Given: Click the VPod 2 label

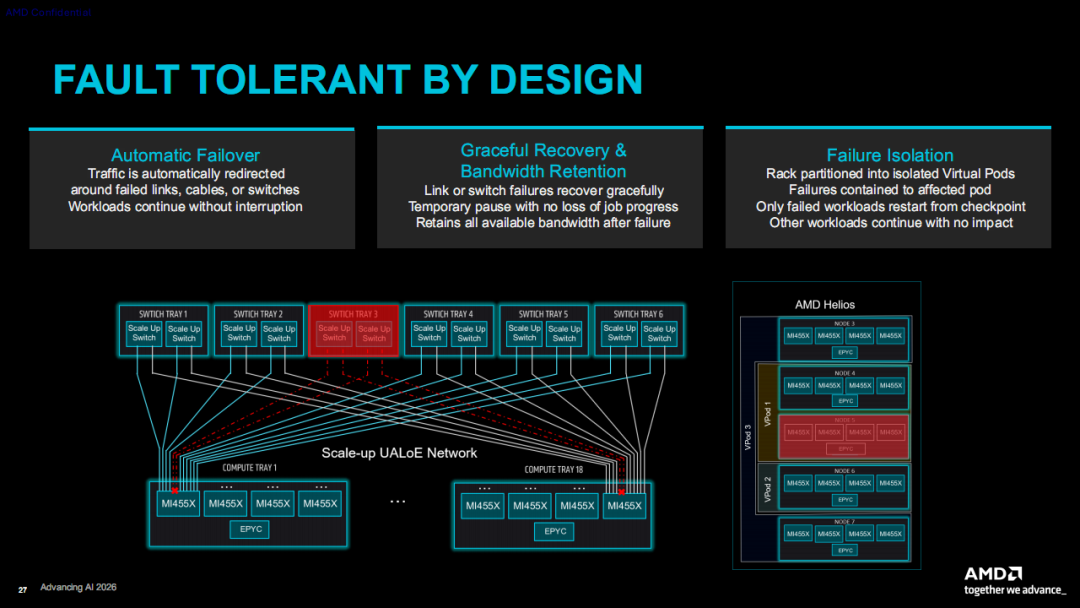Looking at the screenshot, I should click(767, 489).
